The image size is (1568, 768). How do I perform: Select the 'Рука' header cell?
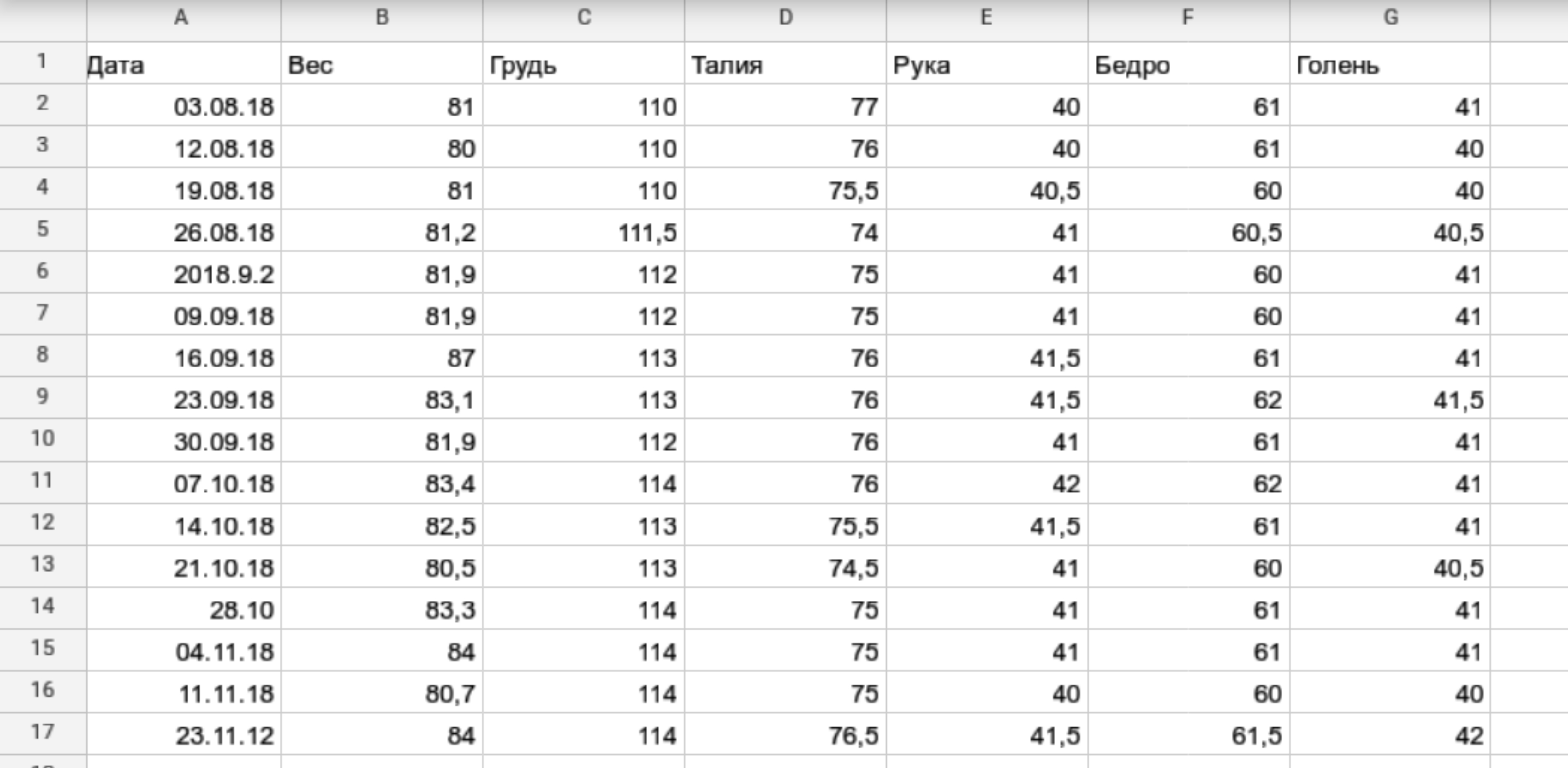click(x=987, y=64)
